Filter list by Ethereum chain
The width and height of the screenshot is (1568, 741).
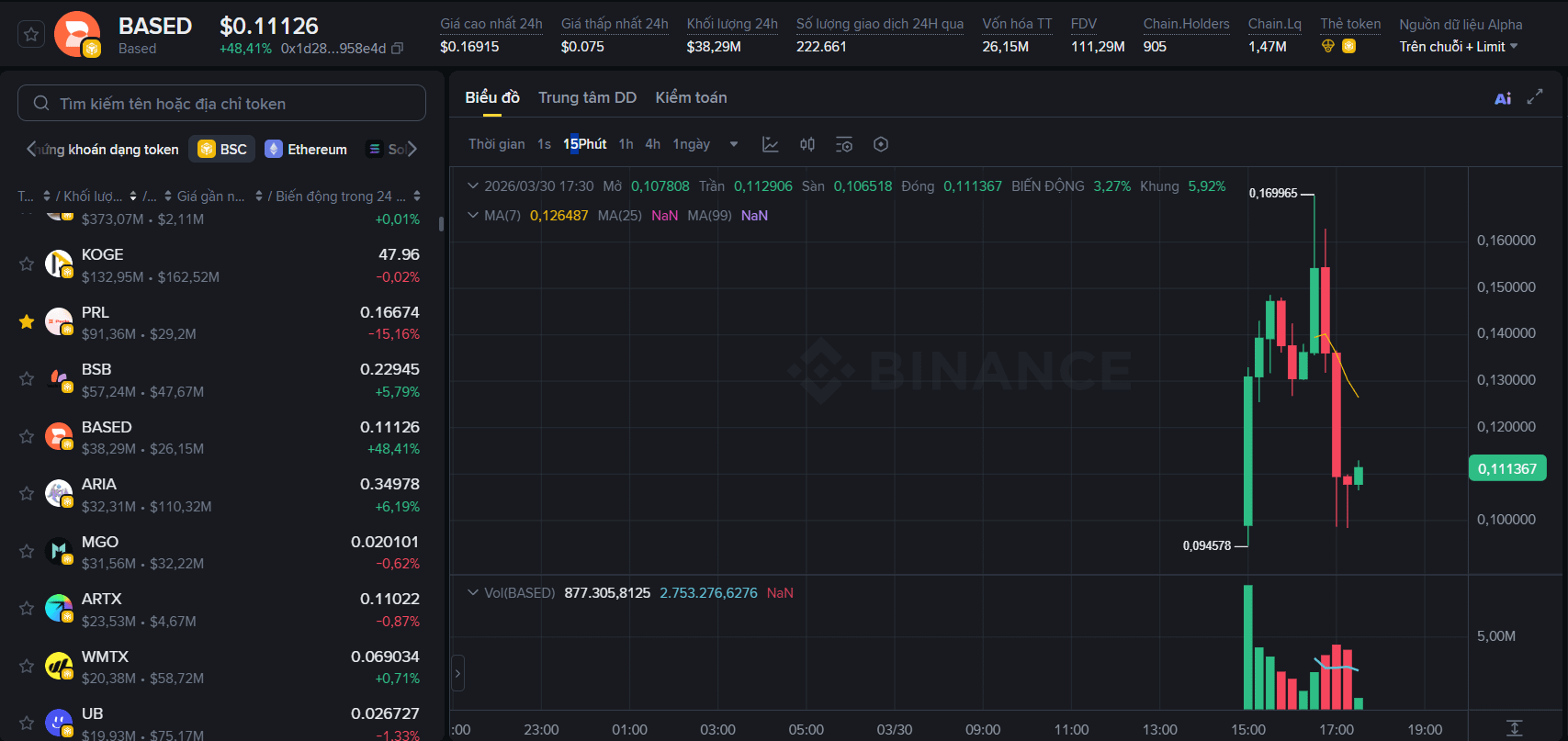coord(306,149)
